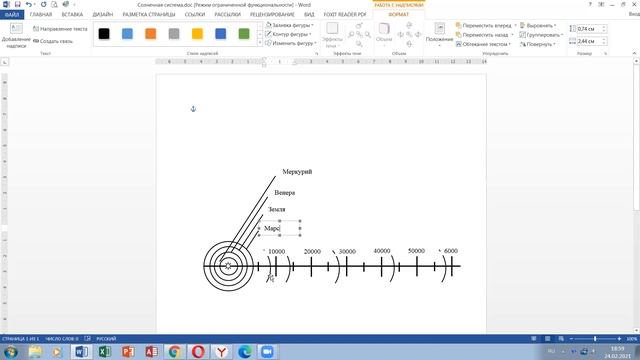This screenshot has height=360, width=640.
Task: Open the Заливка фигуры dropdown
Action: pos(289,25)
